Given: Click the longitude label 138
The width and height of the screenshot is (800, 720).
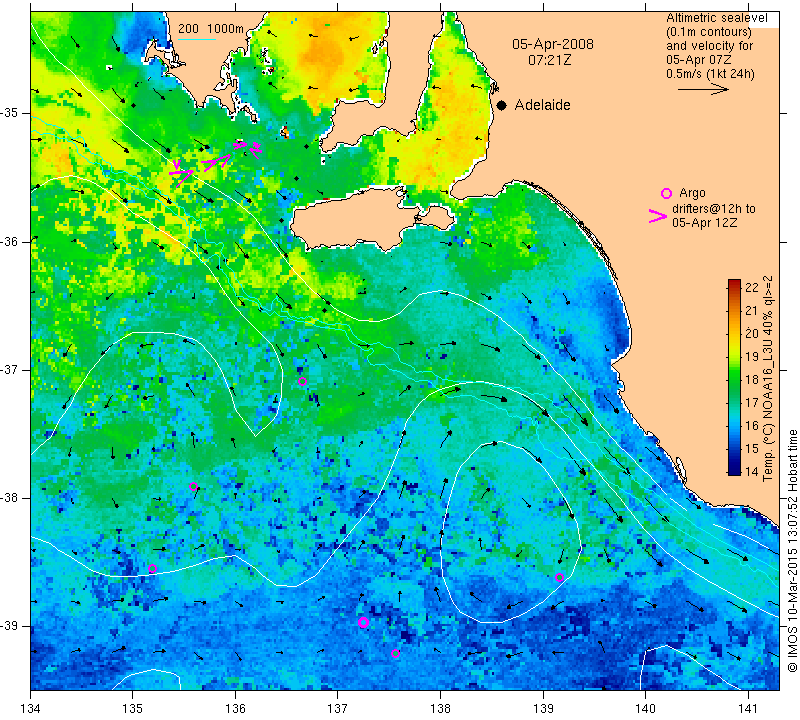Looking at the screenshot, I should coord(440,709).
